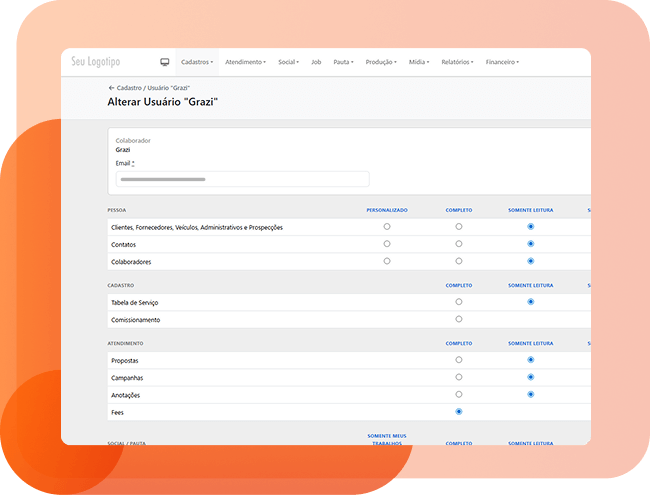
Task: Click Completo column header in Pessoa section
Action: pyautogui.click(x=459, y=210)
